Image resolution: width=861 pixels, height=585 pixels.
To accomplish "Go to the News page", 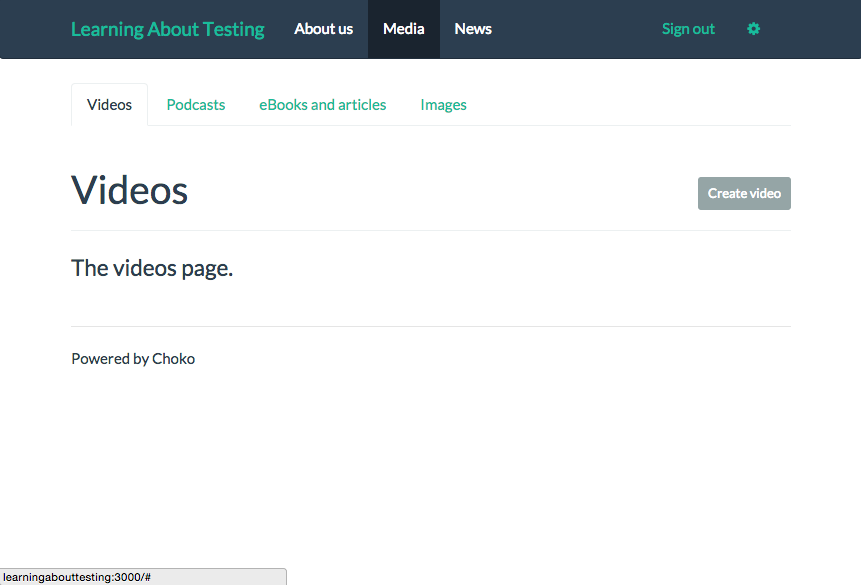I will pos(472,29).
